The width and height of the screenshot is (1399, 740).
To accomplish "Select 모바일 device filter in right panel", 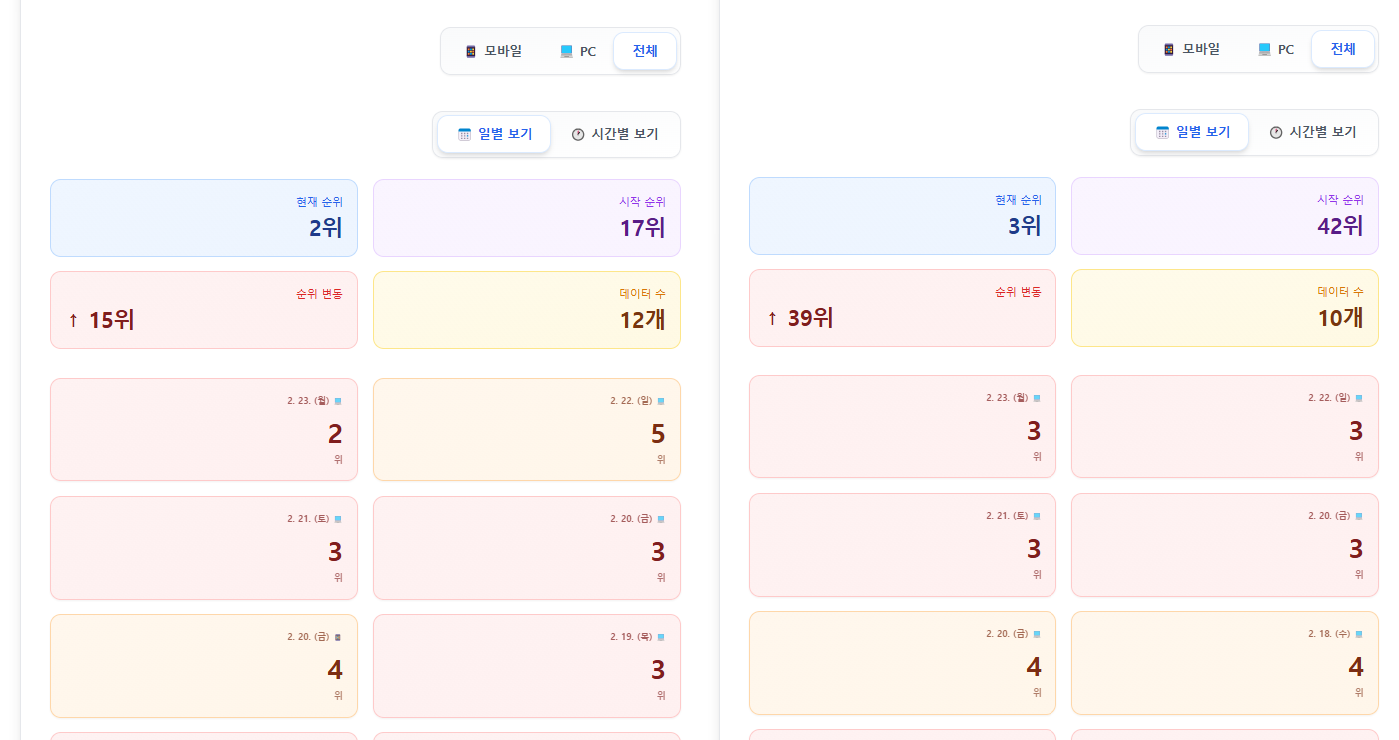I will click(x=1191, y=49).
